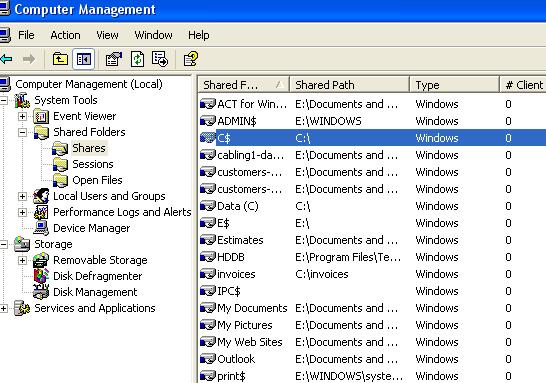546x383 pixels.
Task: Collapse the Shared Folders node
Action: (x=22, y=132)
